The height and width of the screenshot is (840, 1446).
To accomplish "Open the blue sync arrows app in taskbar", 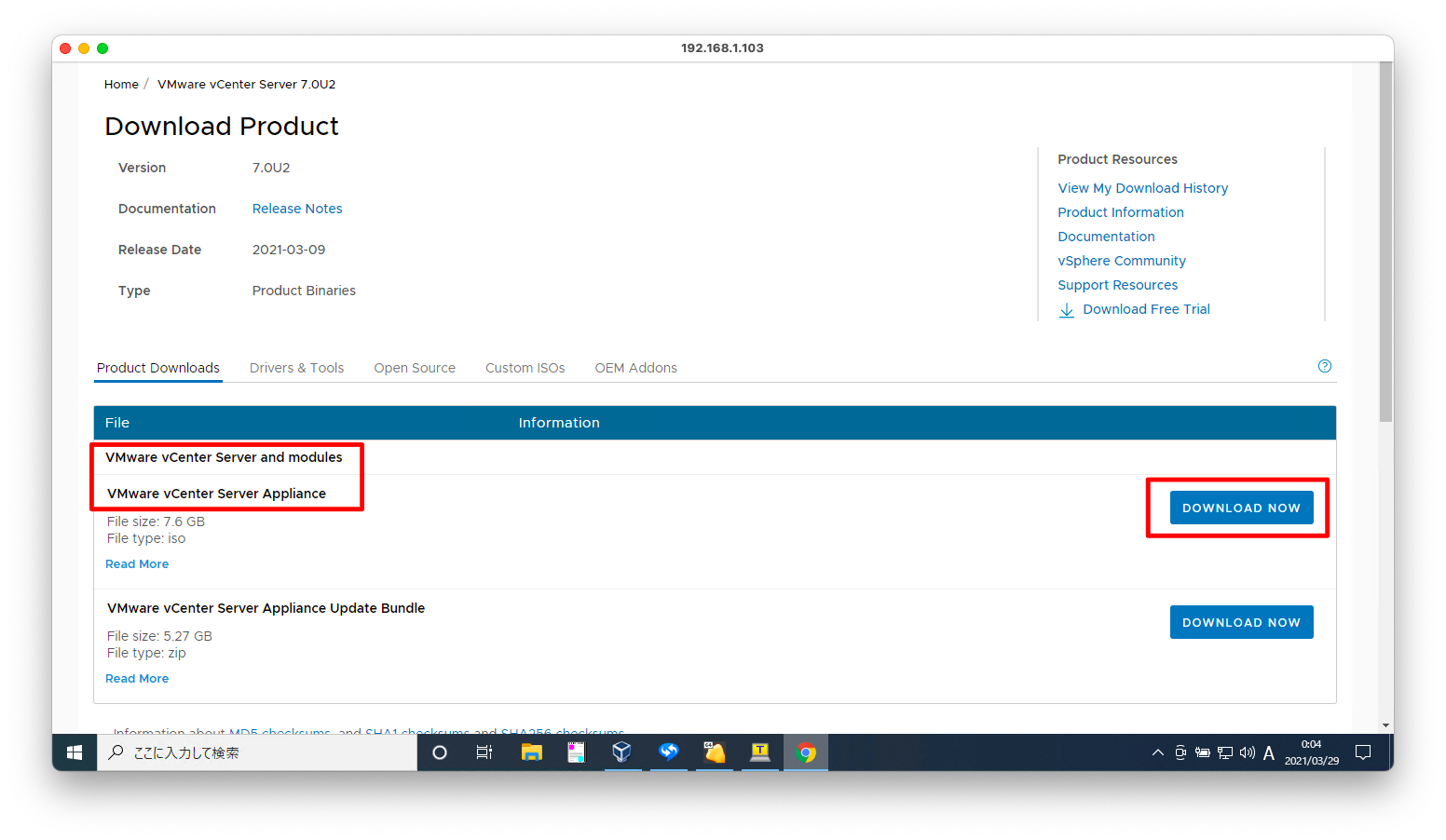I will pos(668,752).
